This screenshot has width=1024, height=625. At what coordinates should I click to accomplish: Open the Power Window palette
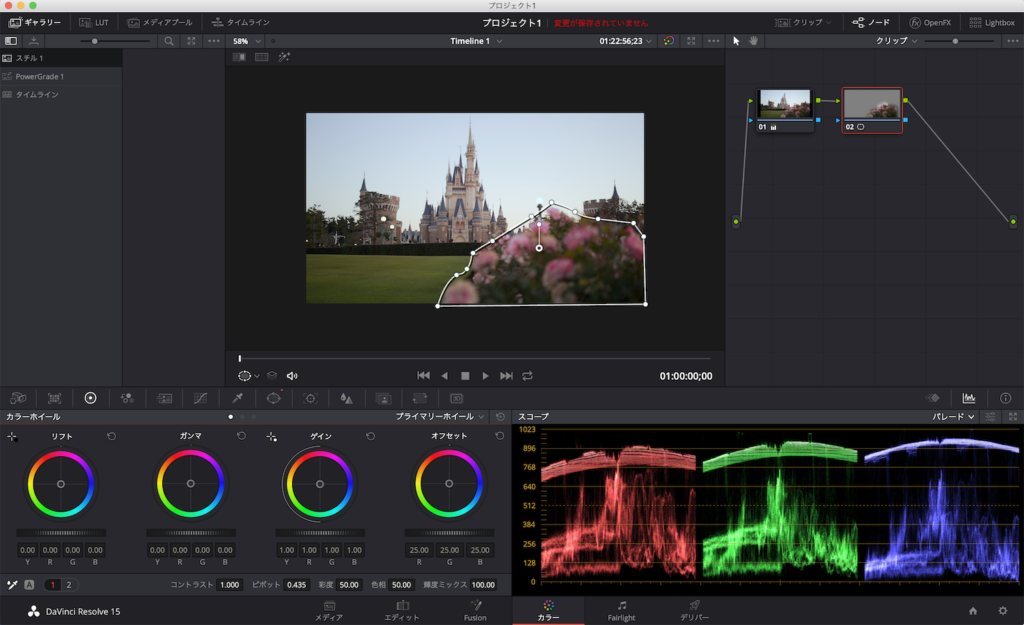[273, 398]
